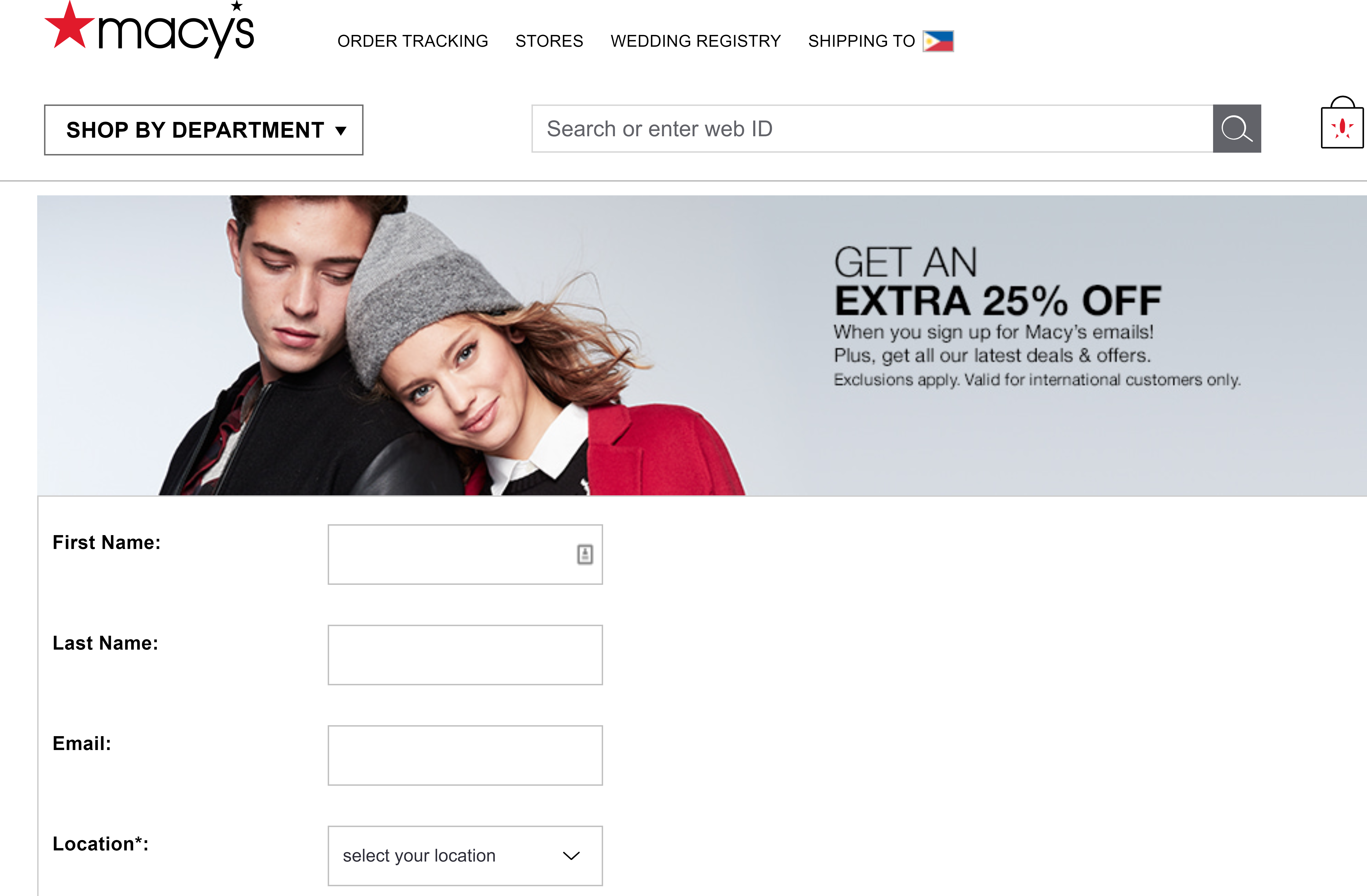Click the magnifying glass search button

[1237, 129]
